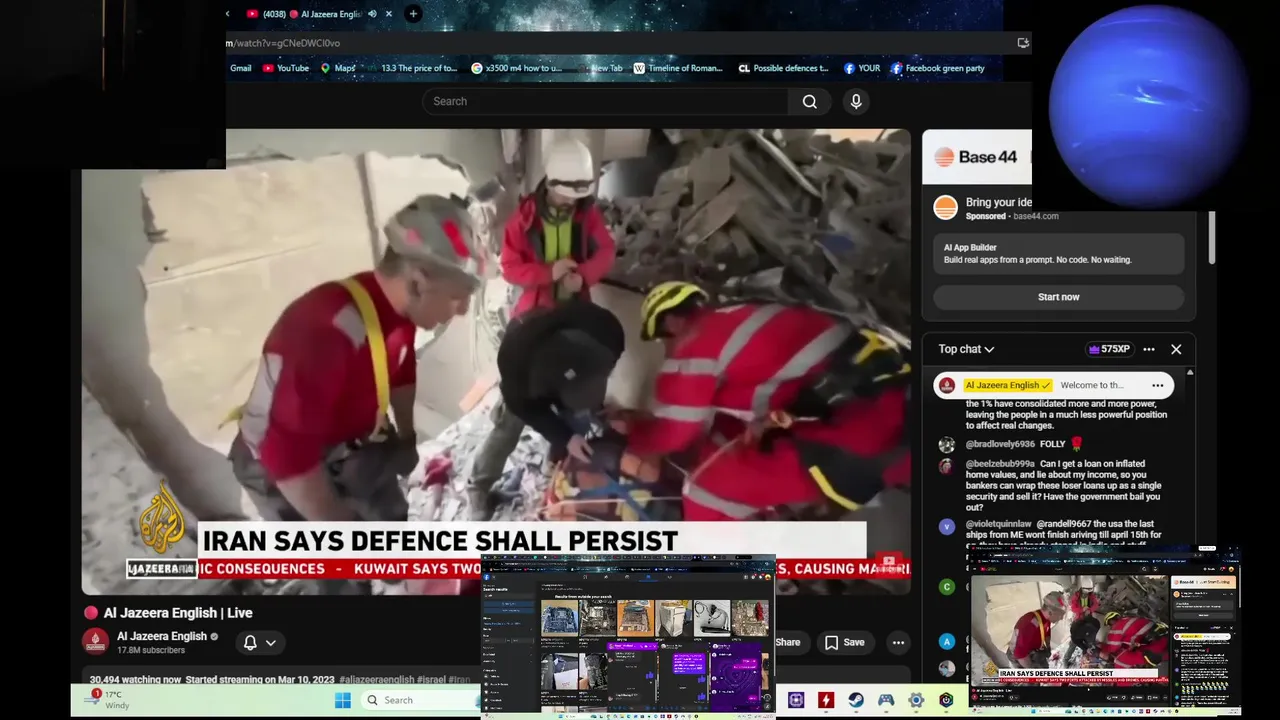This screenshot has height=720, width=1280.
Task: Click the page vertical scrollbar
Action: point(1212,238)
